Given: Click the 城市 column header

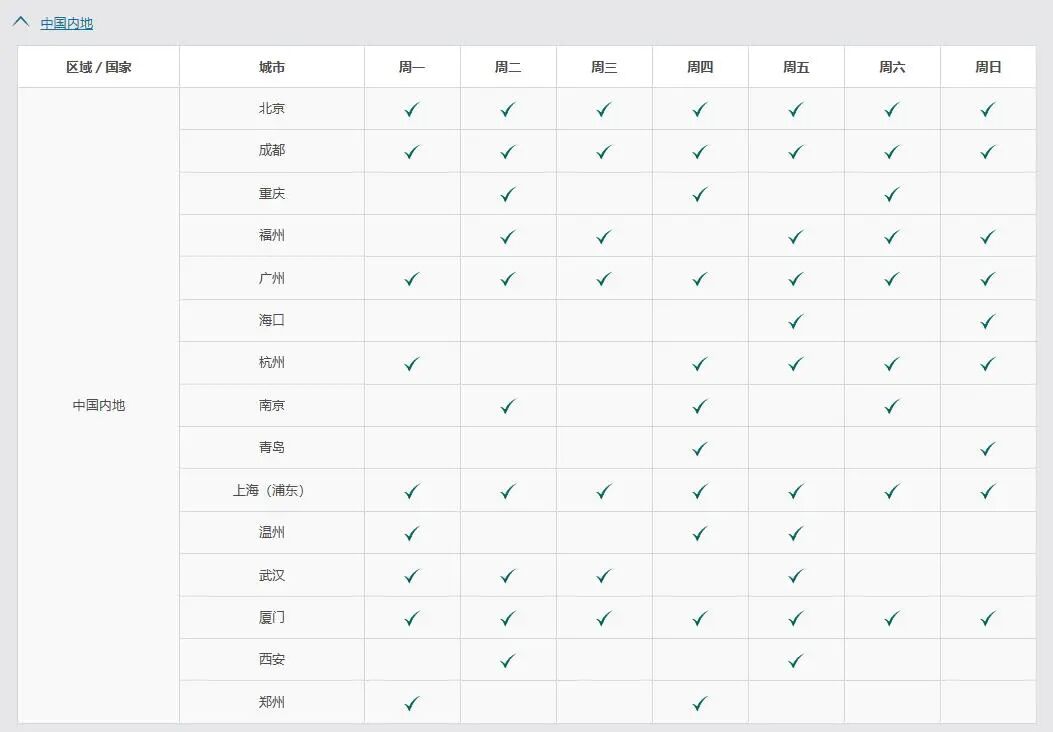Looking at the screenshot, I should click(x=272, y=67).
